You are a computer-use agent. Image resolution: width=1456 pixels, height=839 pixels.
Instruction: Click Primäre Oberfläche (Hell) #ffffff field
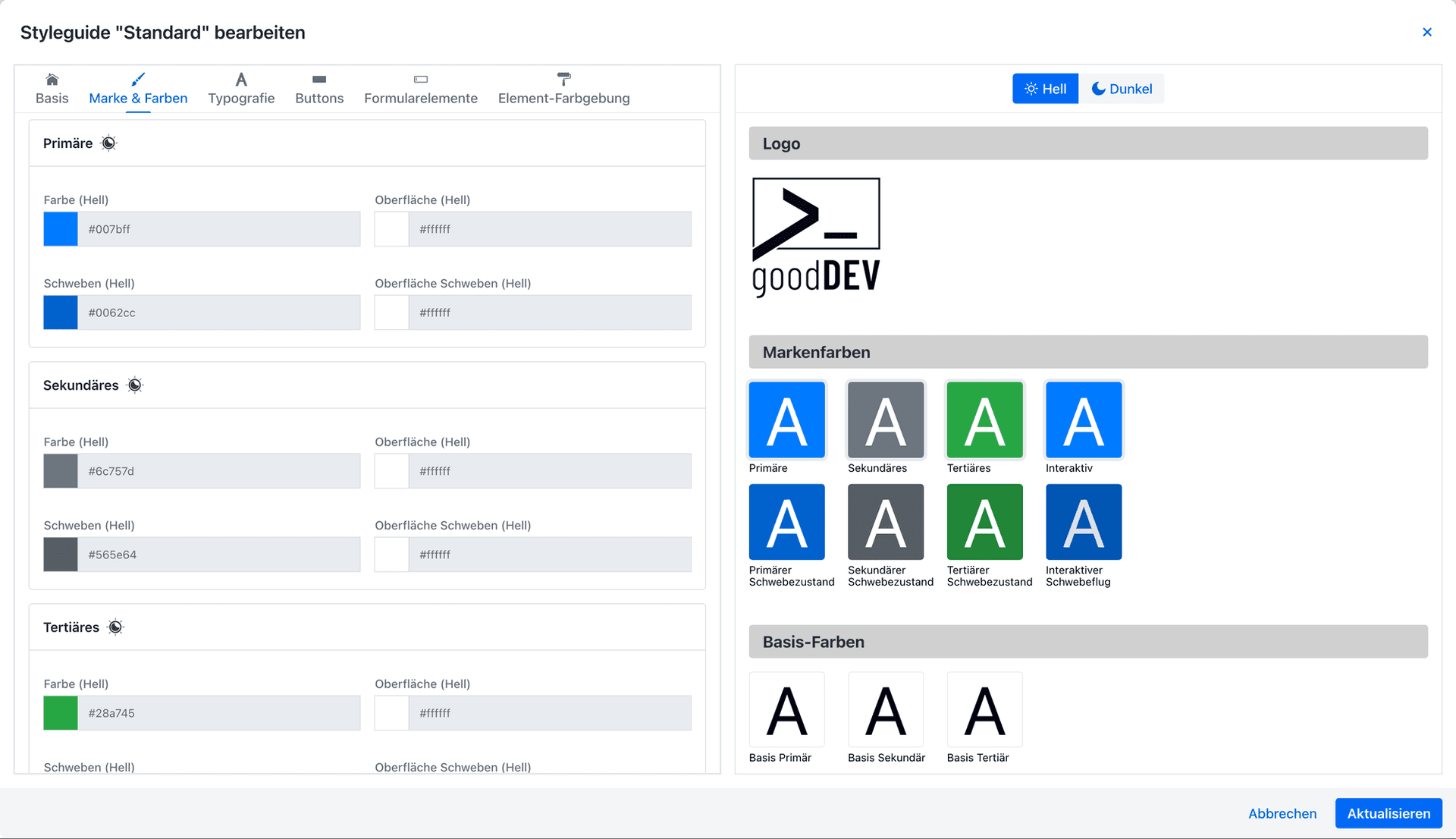click(x=550, y=229)
